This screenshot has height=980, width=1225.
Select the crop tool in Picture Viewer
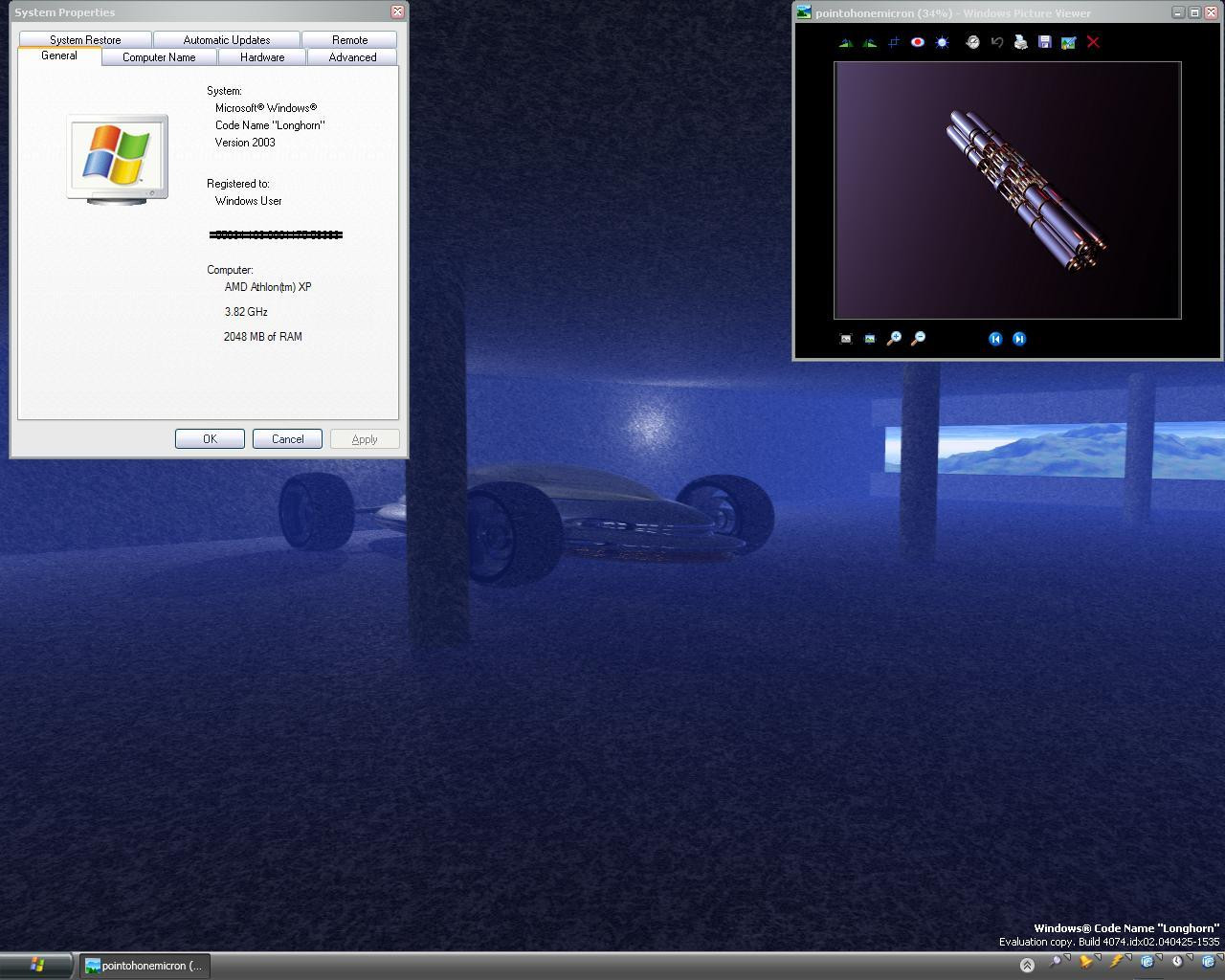coord(894,42)
